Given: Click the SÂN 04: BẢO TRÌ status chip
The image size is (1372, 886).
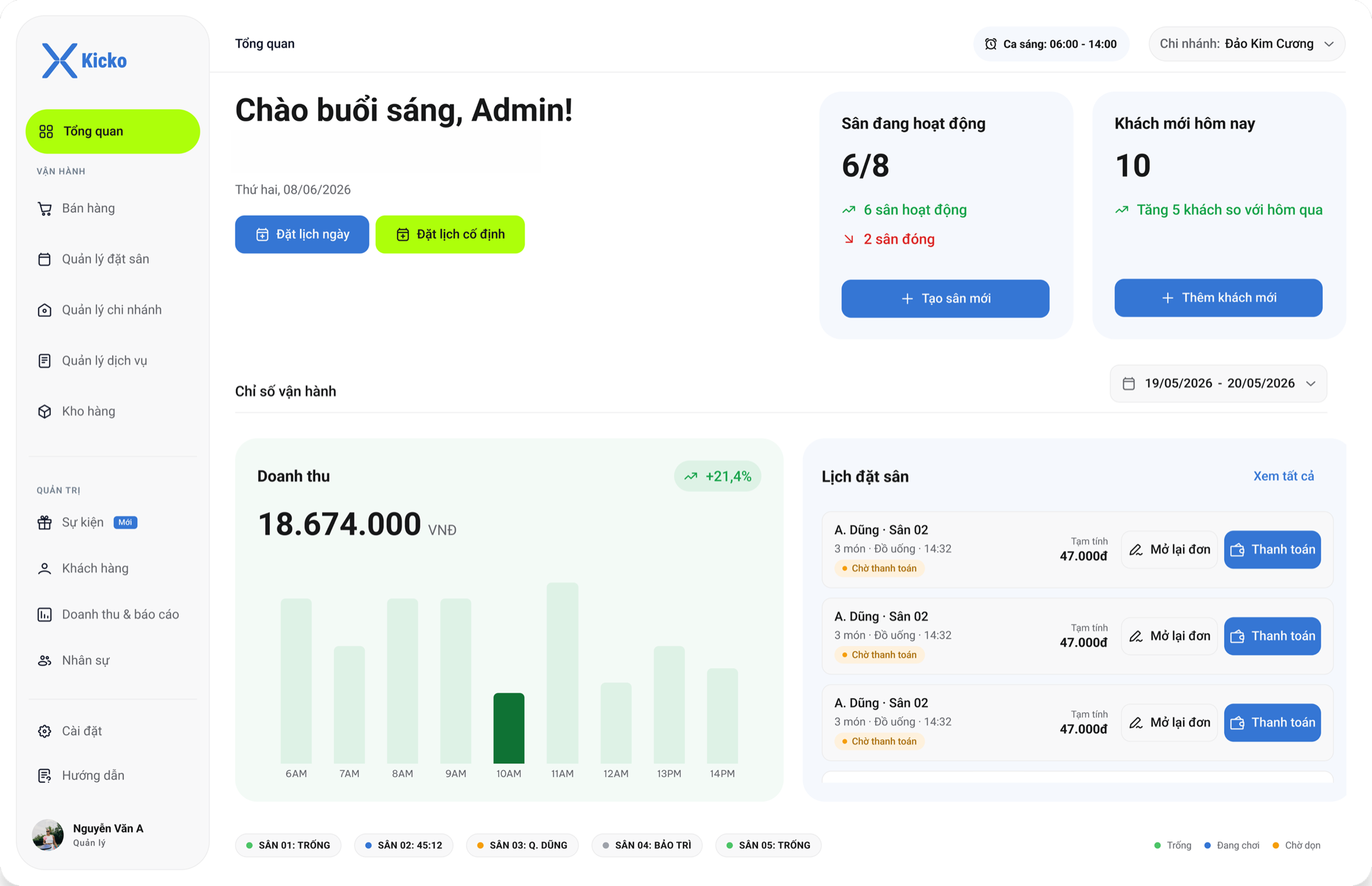Looking at the screenshot, I should [647, 845].
